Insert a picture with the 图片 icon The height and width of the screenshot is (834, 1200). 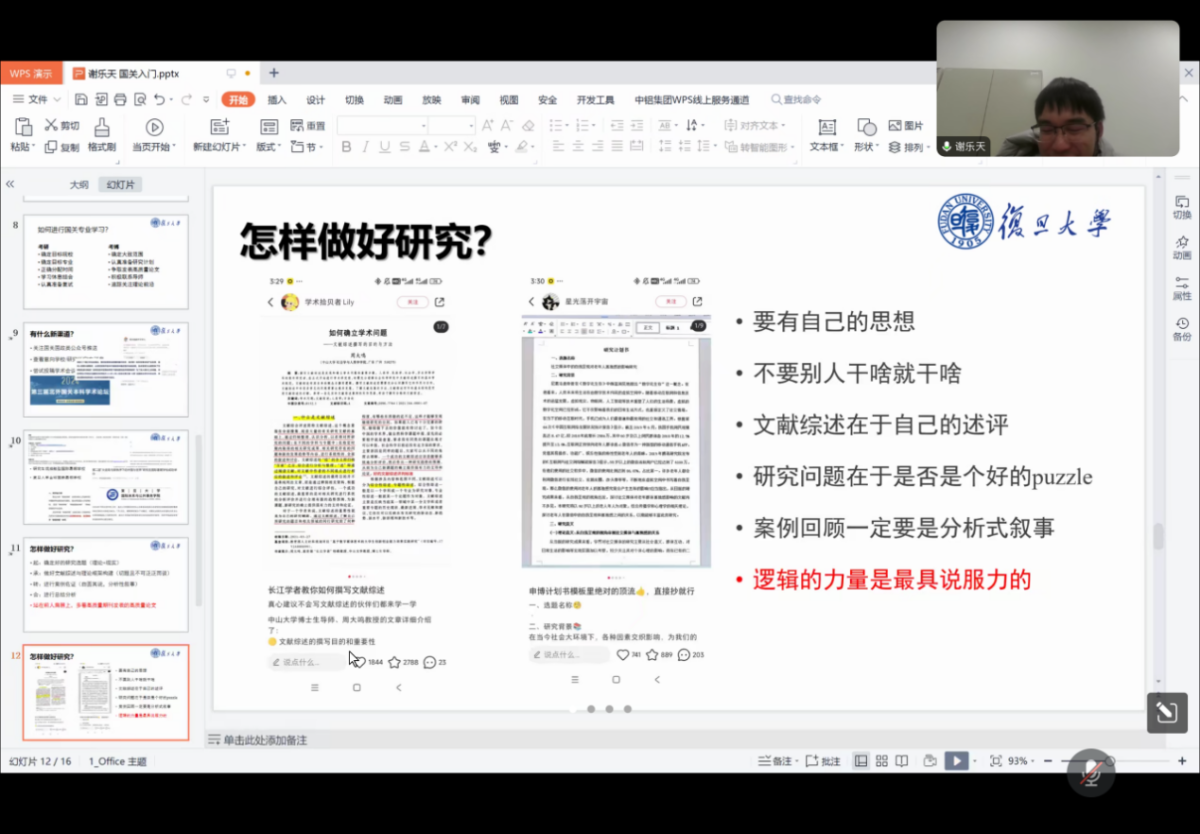point(906,127)
